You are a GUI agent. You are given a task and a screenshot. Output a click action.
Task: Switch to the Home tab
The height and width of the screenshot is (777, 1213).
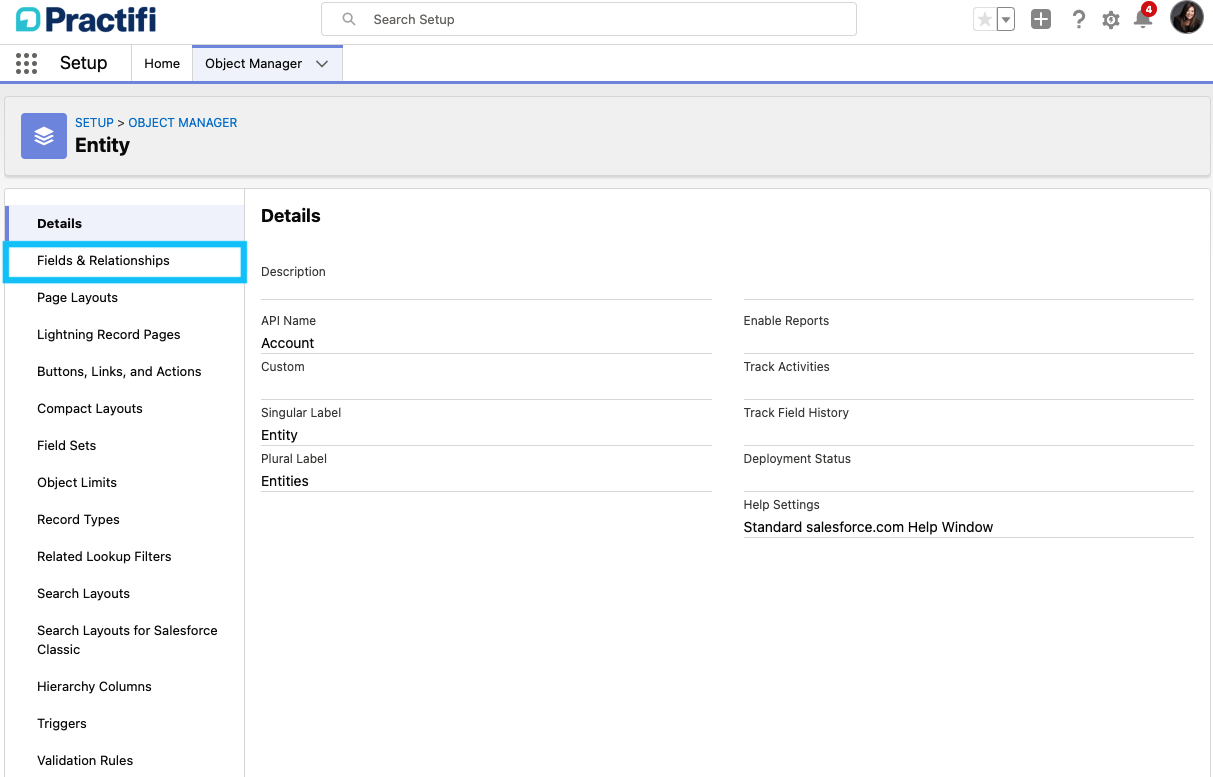[162, 63]
